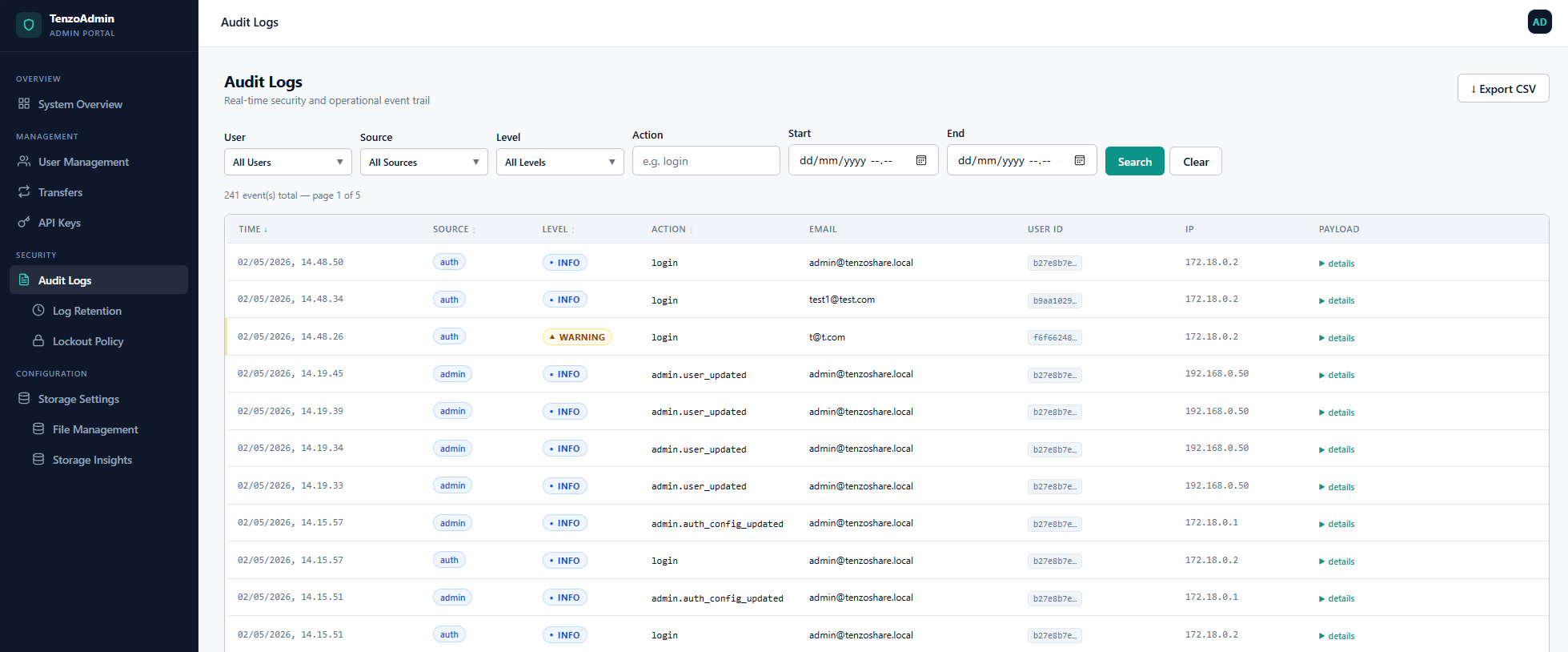Go to System Overview in sidebar
The image size is (1568, 652).
point(99,104)
